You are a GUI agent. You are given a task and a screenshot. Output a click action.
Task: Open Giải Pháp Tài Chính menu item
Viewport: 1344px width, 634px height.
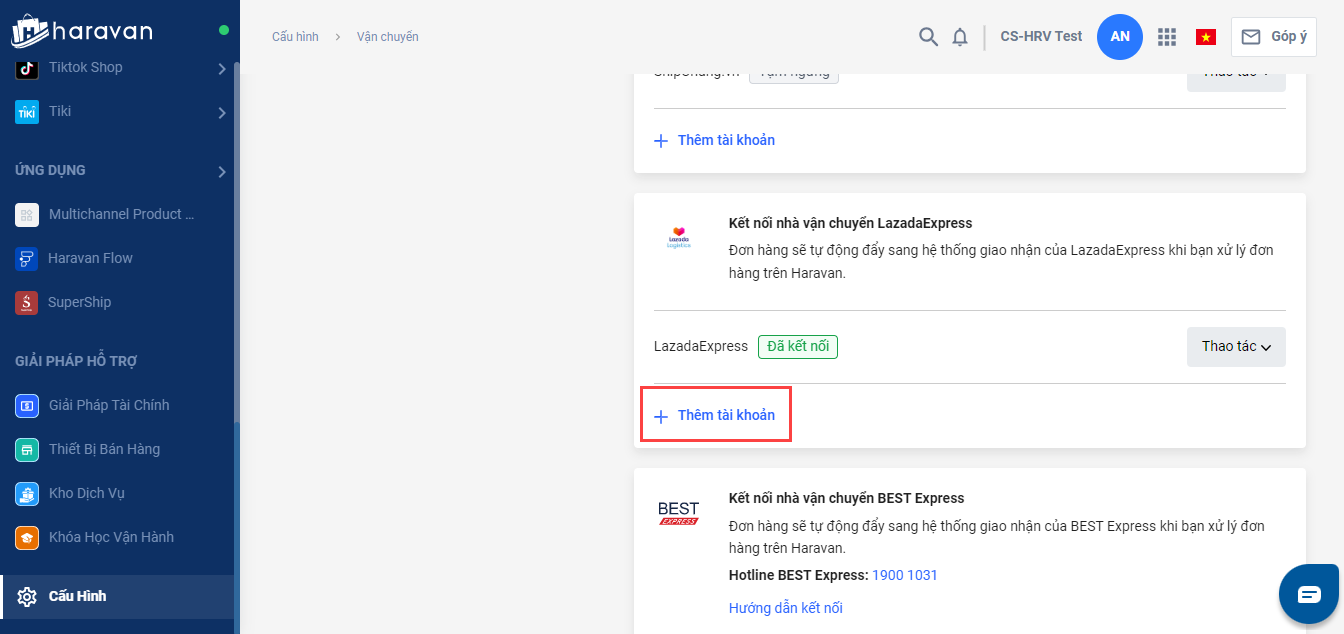(x=108, y=405)
